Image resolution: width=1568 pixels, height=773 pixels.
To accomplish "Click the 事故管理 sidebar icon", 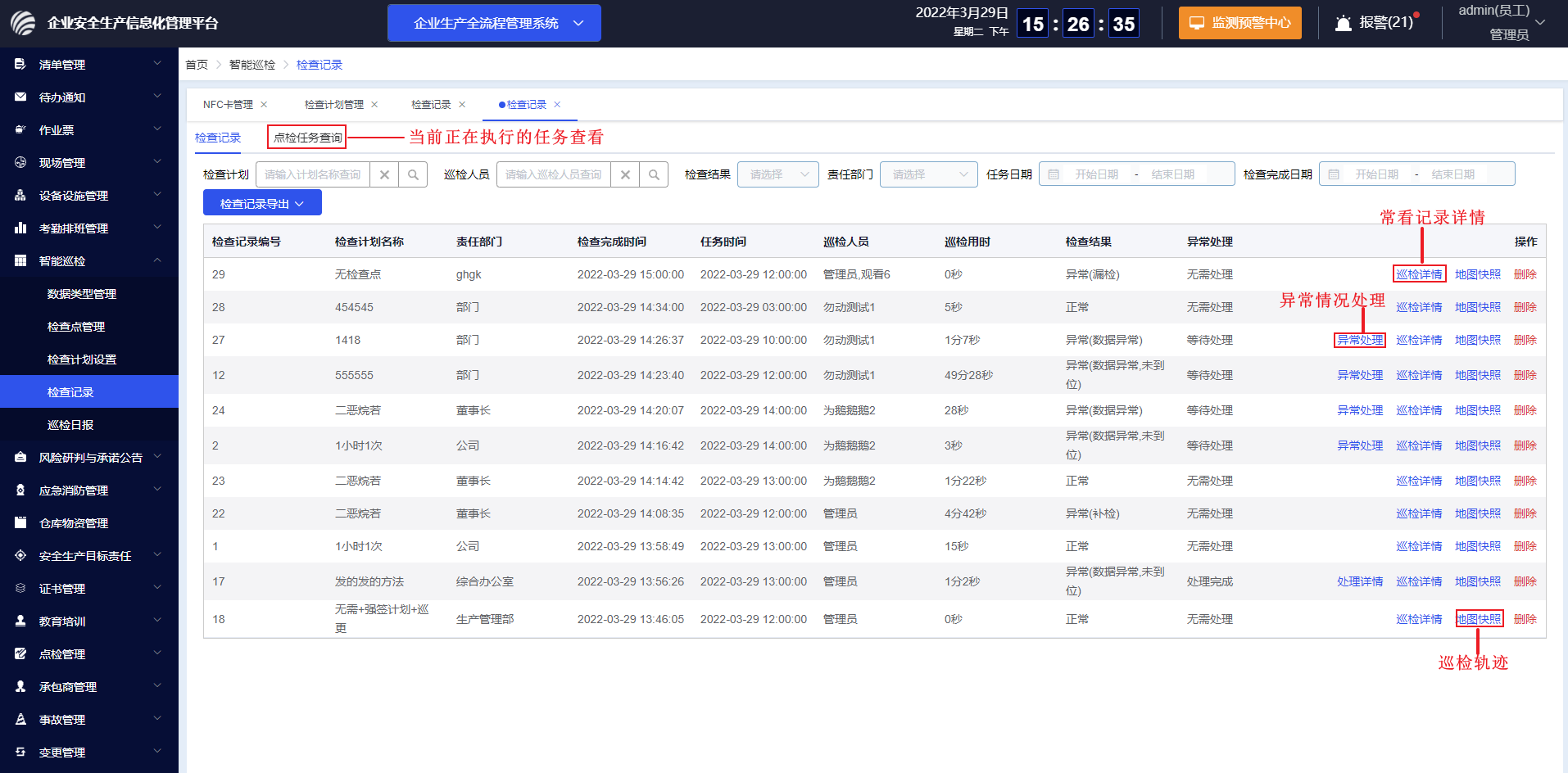I will (20, 719).
